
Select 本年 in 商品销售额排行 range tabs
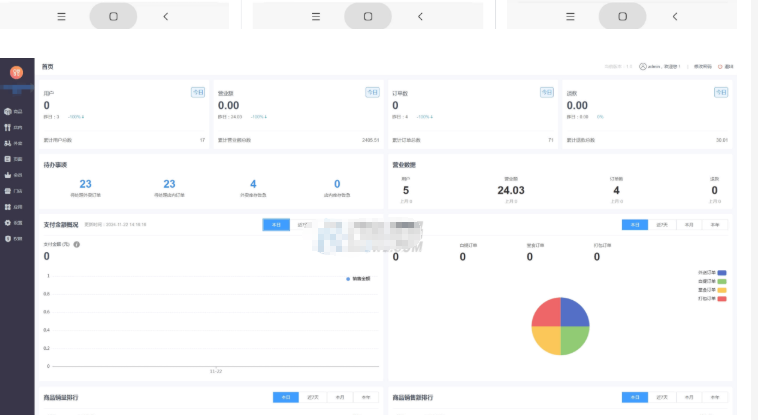(714, 397)
